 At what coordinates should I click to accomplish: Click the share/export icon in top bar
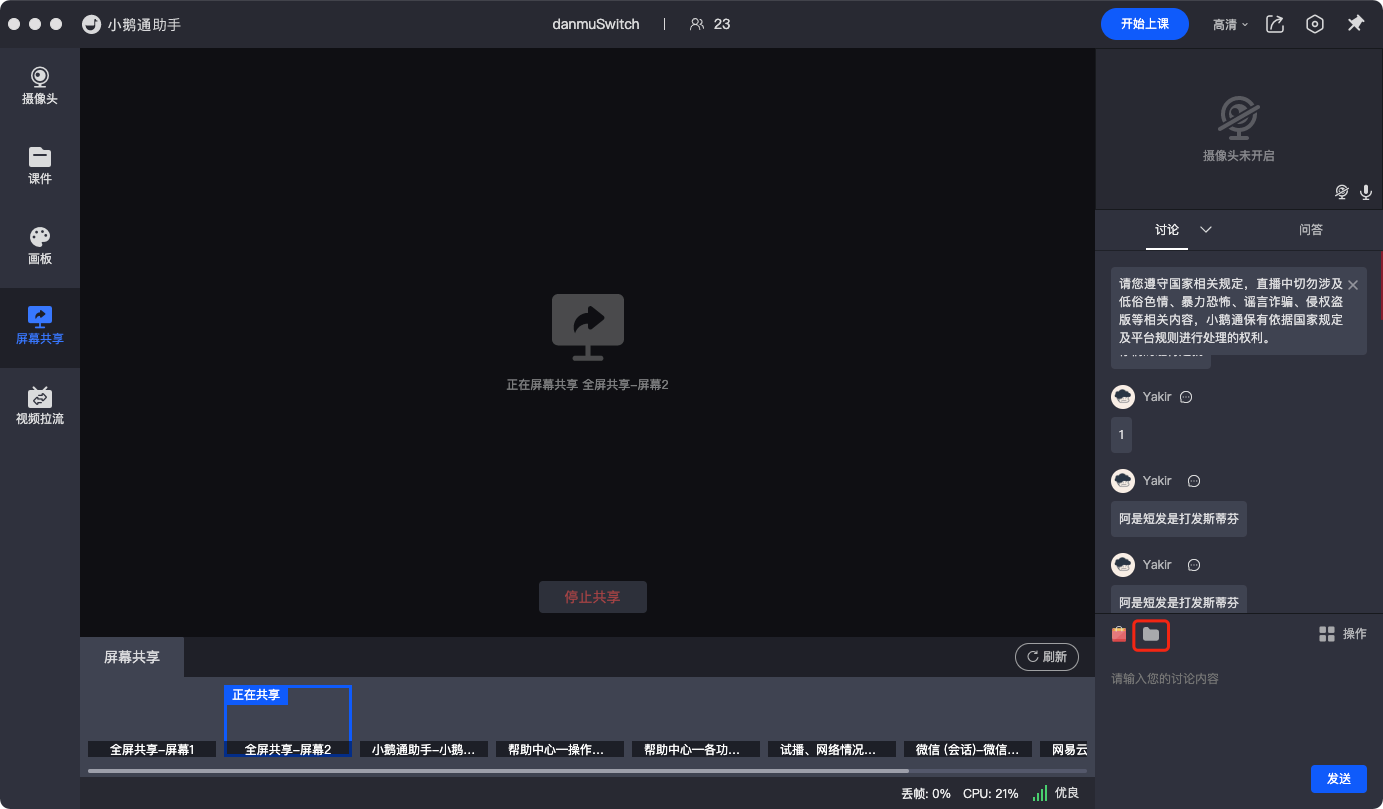coord(1275,24)
